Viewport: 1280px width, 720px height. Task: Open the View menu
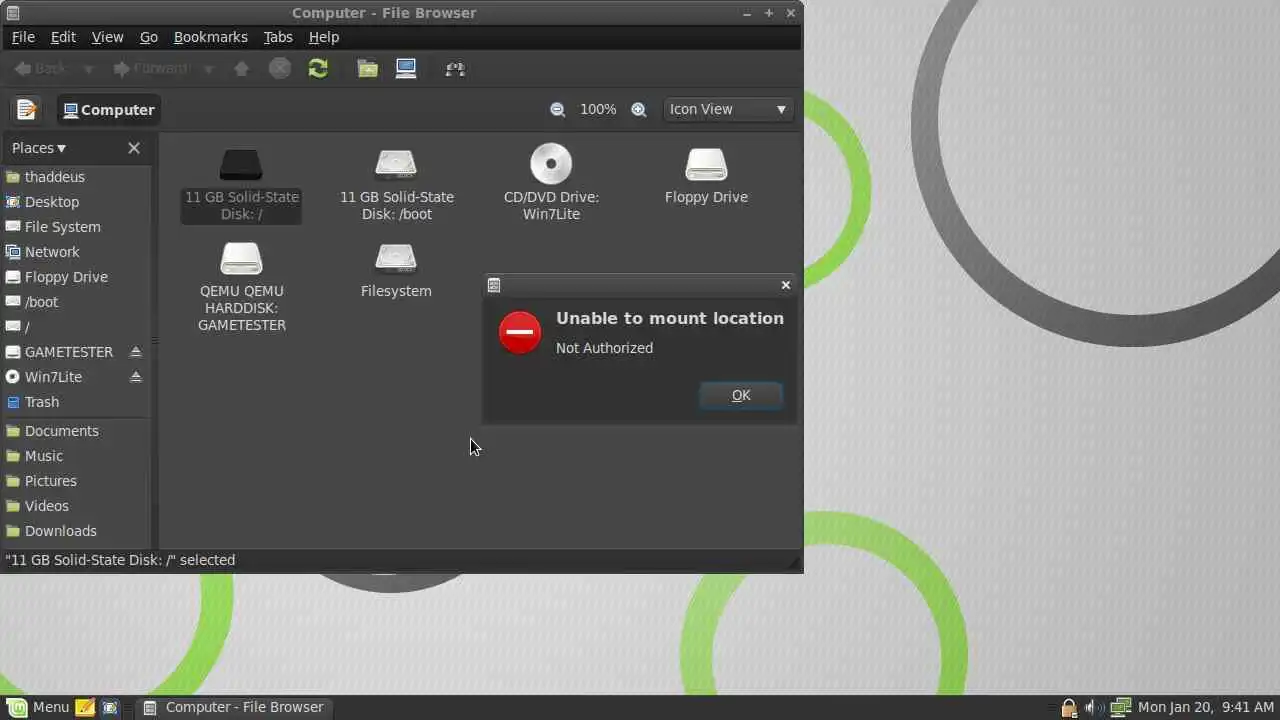click(107, 37)
